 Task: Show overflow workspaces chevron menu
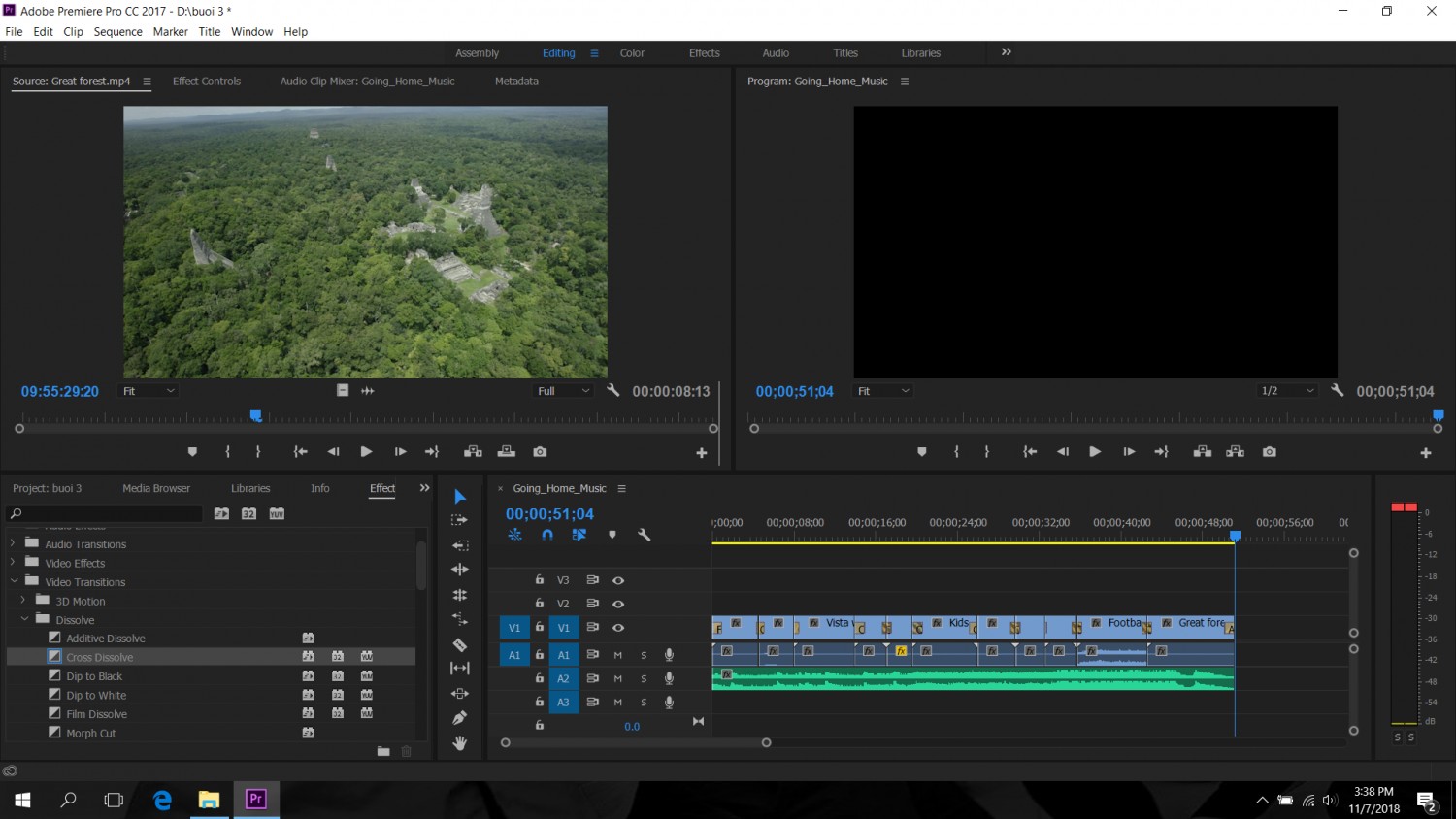pyautogui.click(x=1007, y=52)
